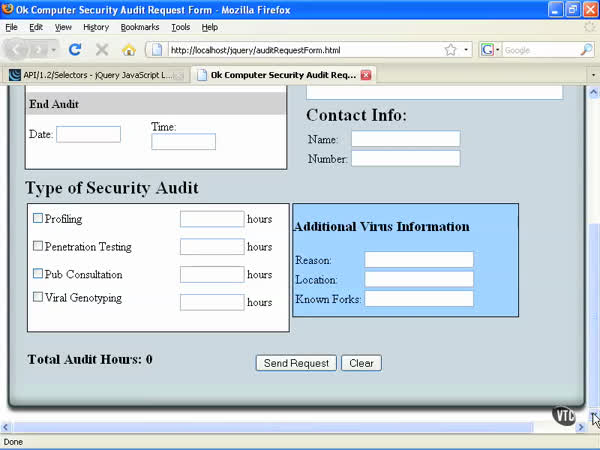Toggle the Viral Genotyping checkbox
This screenshot has width=600, height=450.
pos(39,297)
